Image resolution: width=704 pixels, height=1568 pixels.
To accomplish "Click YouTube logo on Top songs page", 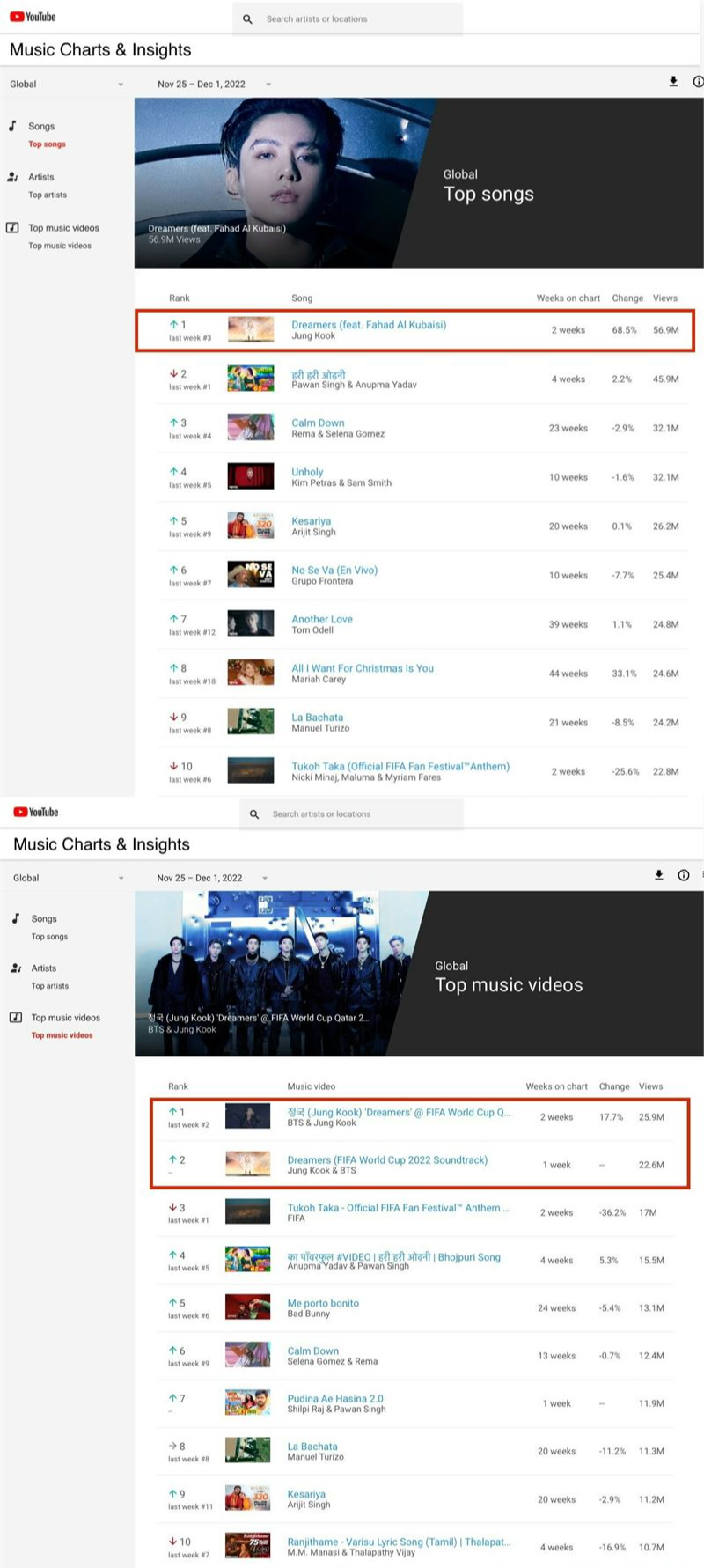I will (x=33, y=17).
